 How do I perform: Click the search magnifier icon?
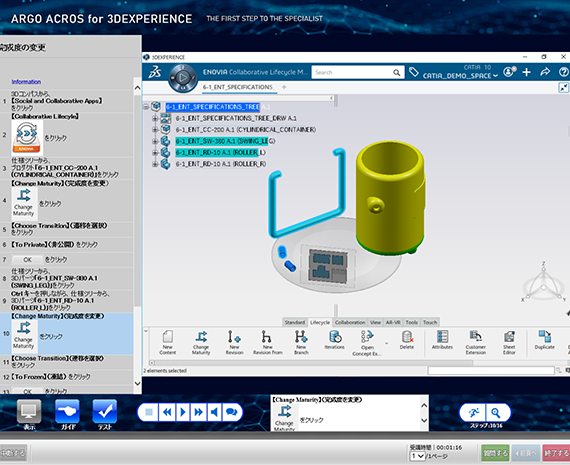click(397, 73)
